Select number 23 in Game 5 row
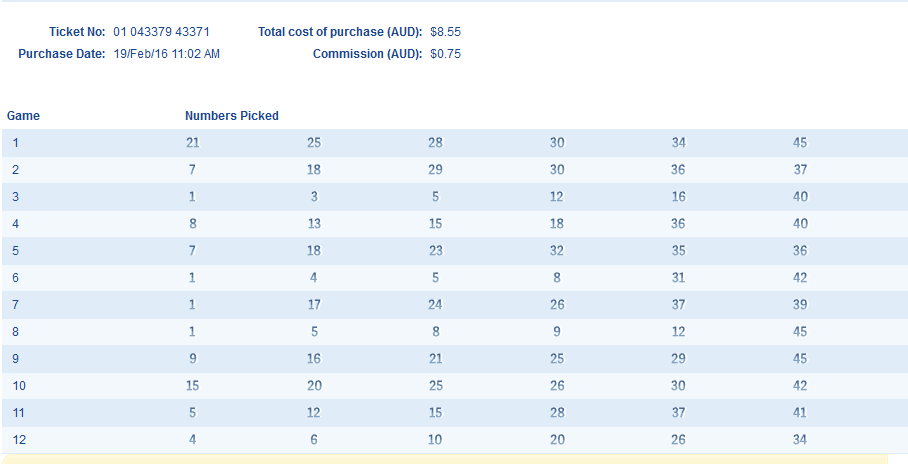 (435, 251)
